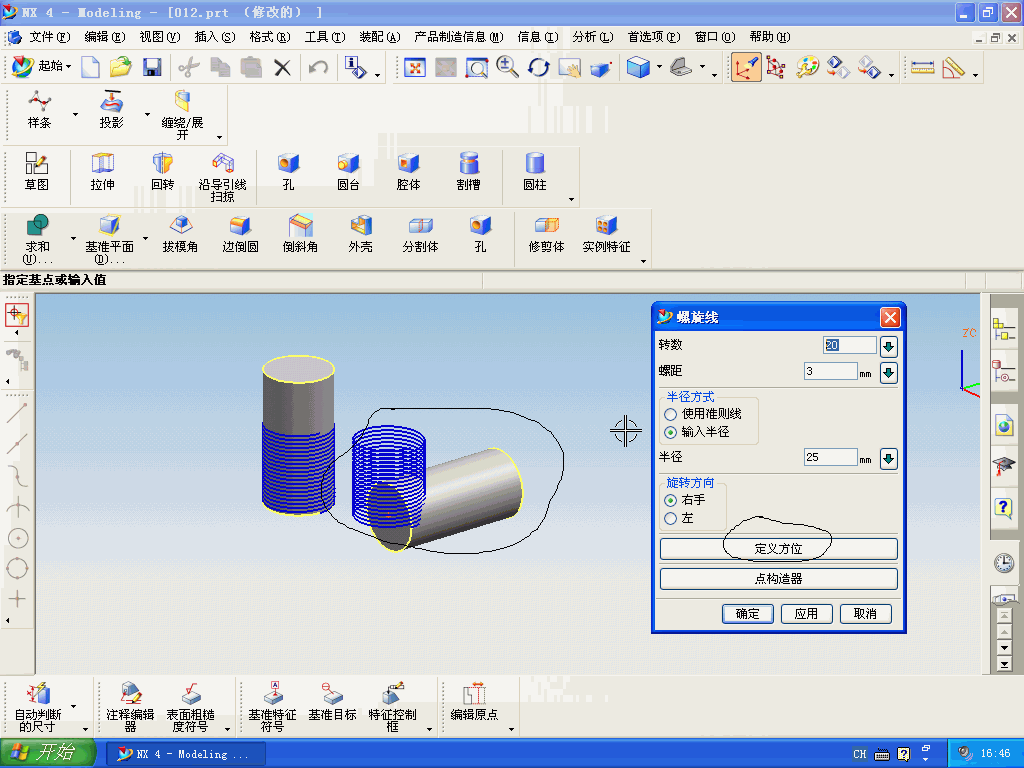Open the 注释编辑器 annotation editor
1024x768 pixels.
point(131,707)
